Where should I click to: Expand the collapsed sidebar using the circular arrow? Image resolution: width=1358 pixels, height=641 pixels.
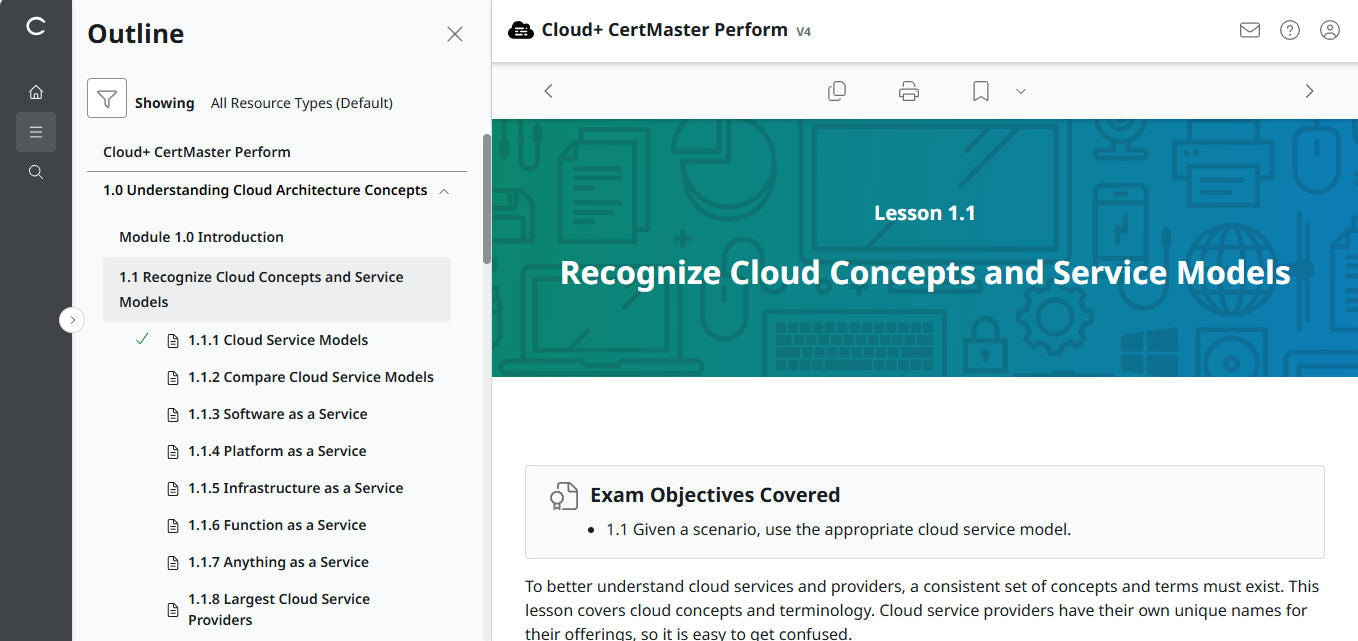(72, 319)
